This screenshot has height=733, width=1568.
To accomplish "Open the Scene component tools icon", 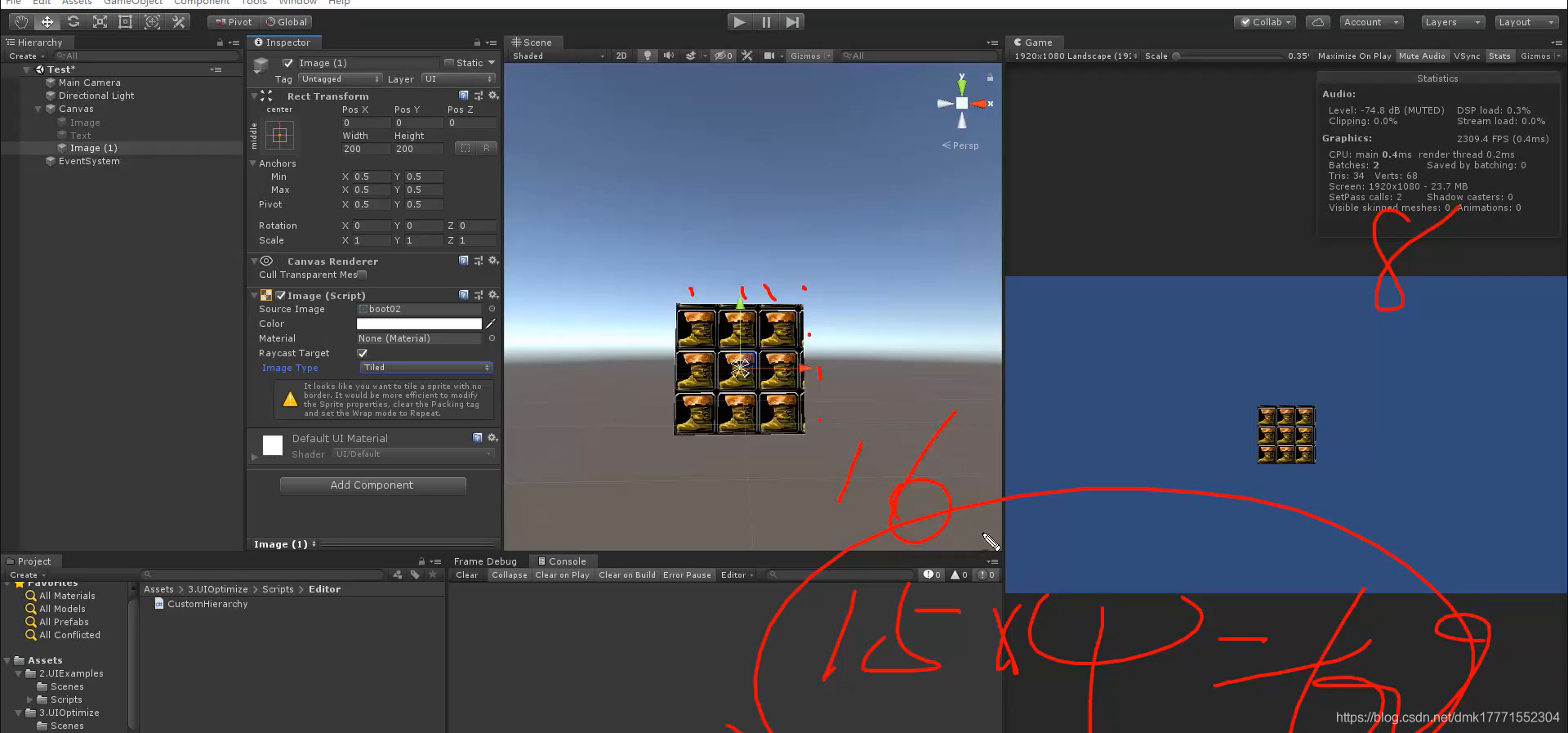I will click(x=747, y=56).
